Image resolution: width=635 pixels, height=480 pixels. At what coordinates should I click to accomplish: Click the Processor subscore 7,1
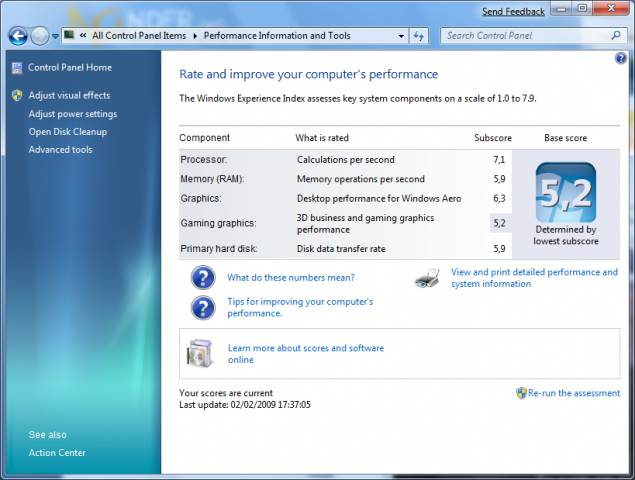(499, 160)
